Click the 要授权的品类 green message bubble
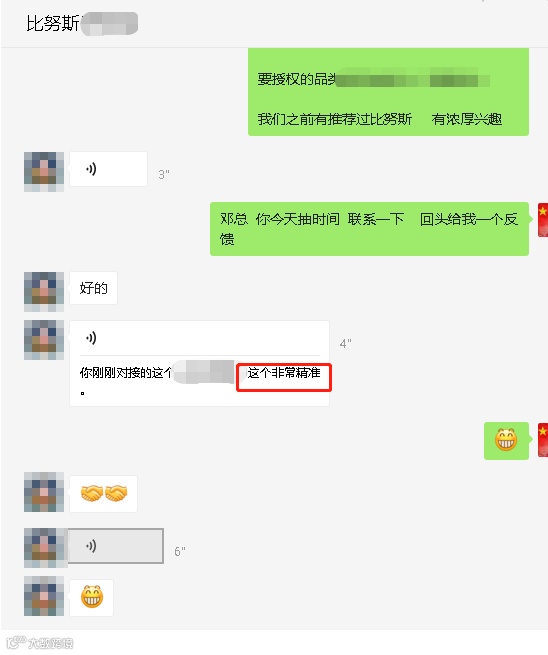The width and height of the screenshot is (548, 655). (388, 92)
